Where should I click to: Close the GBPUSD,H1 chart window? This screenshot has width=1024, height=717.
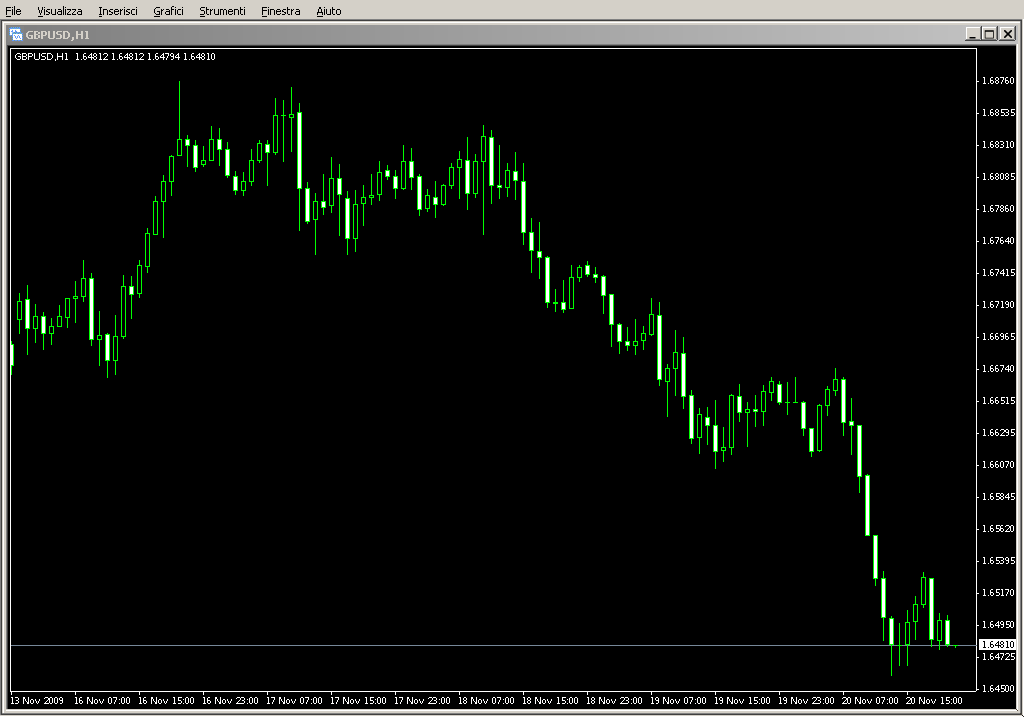(x=1008, y=34)
